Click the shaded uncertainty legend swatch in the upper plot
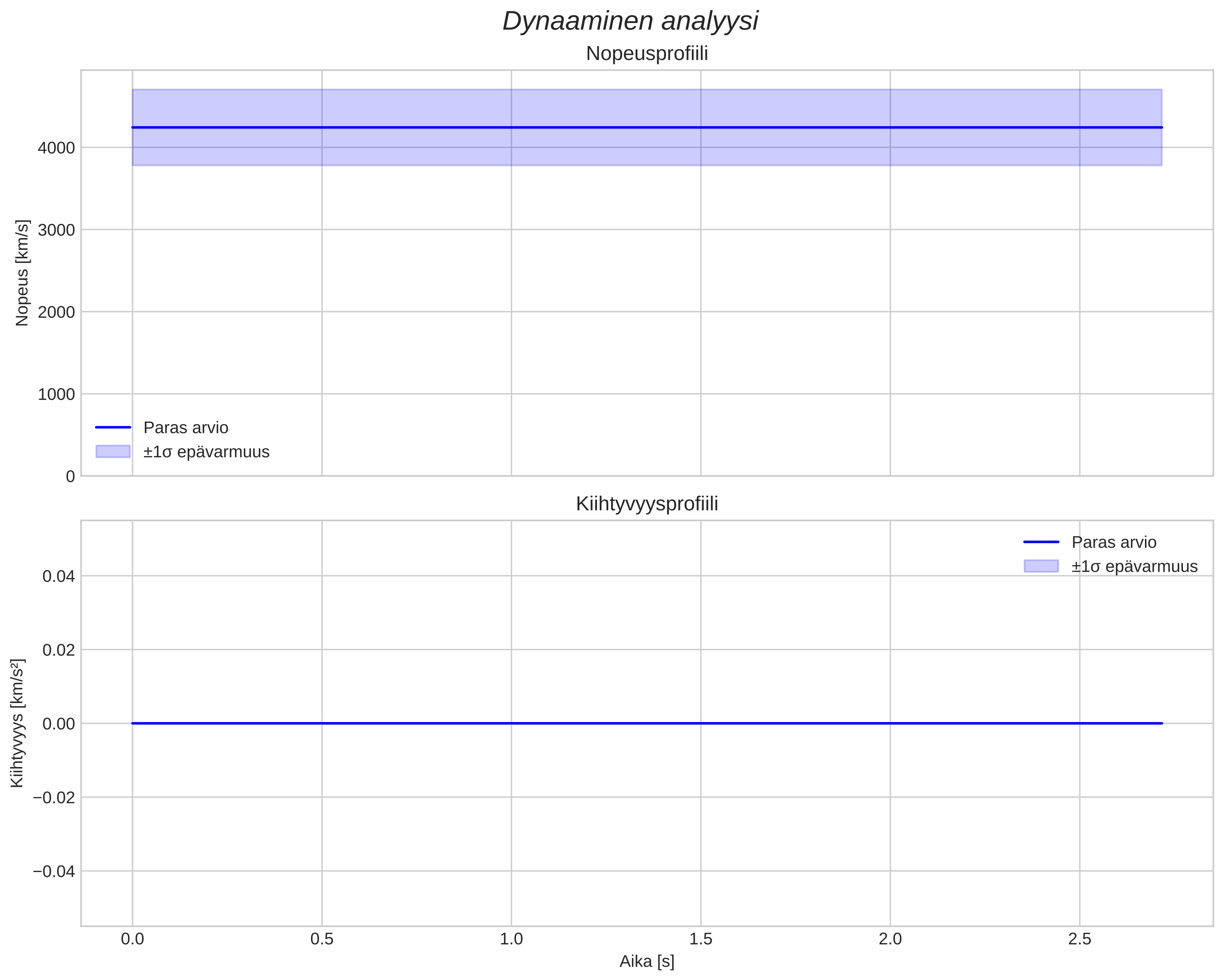1223x980 pixels. point(113,452)
